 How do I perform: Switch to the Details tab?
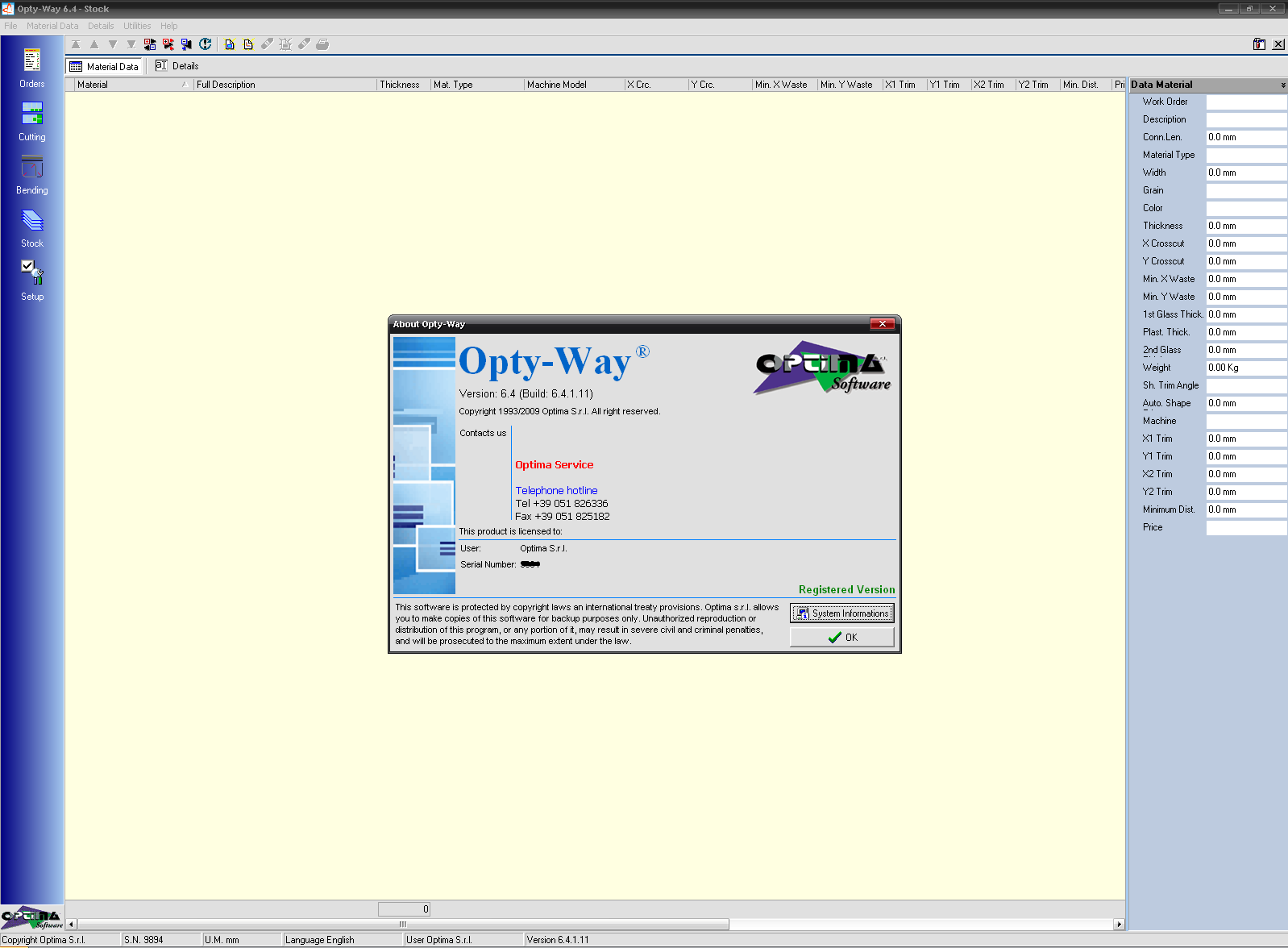pyautogui.click(x=177, y=66)
